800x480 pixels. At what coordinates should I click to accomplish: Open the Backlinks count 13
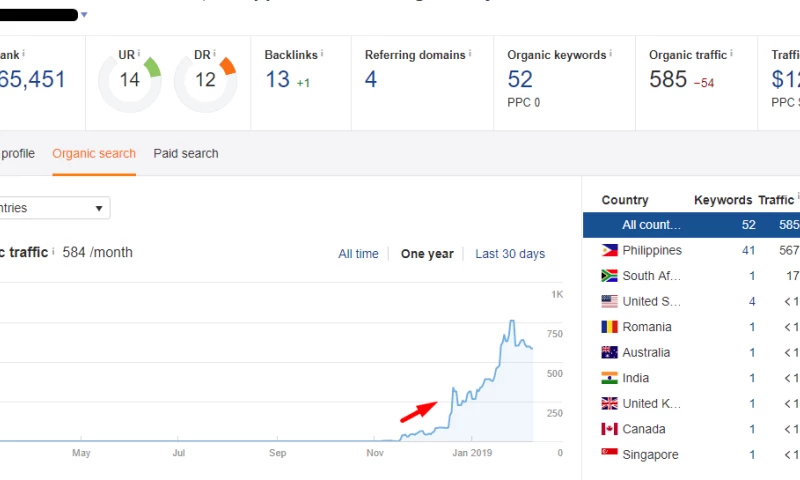click(x=277, y=80)
